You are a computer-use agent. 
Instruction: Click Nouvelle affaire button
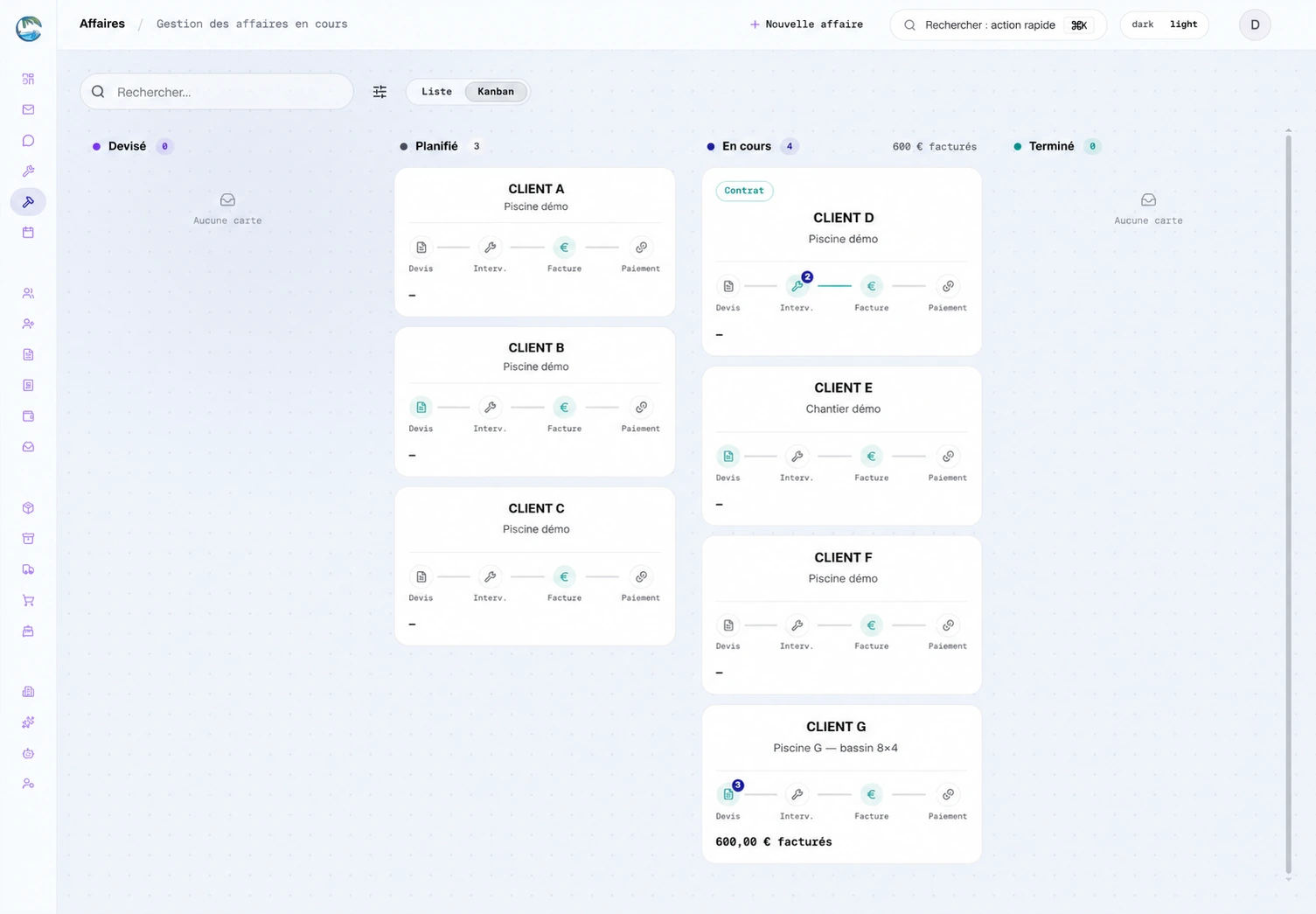806,24
